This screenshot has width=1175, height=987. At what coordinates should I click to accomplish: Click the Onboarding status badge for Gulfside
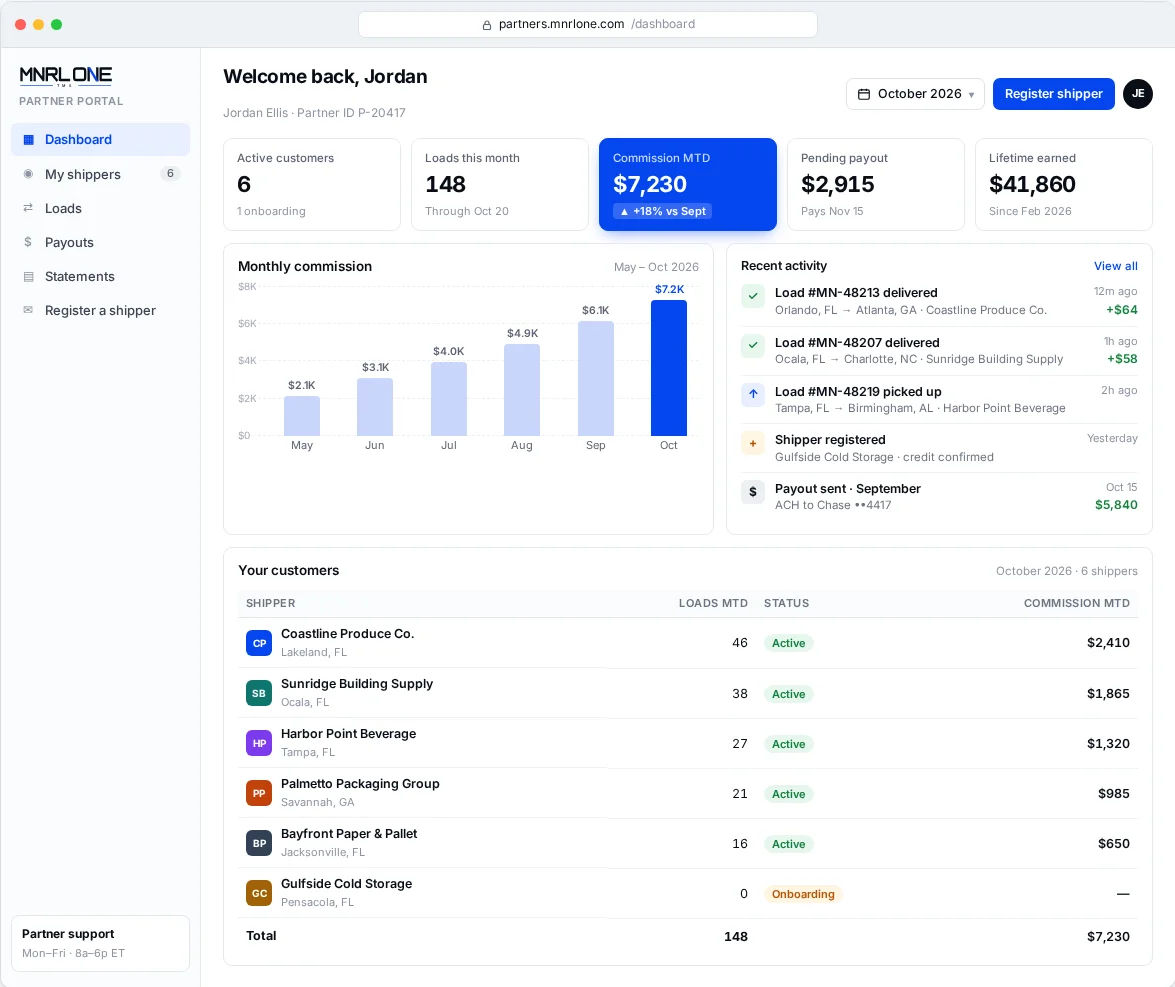(803, 894)
